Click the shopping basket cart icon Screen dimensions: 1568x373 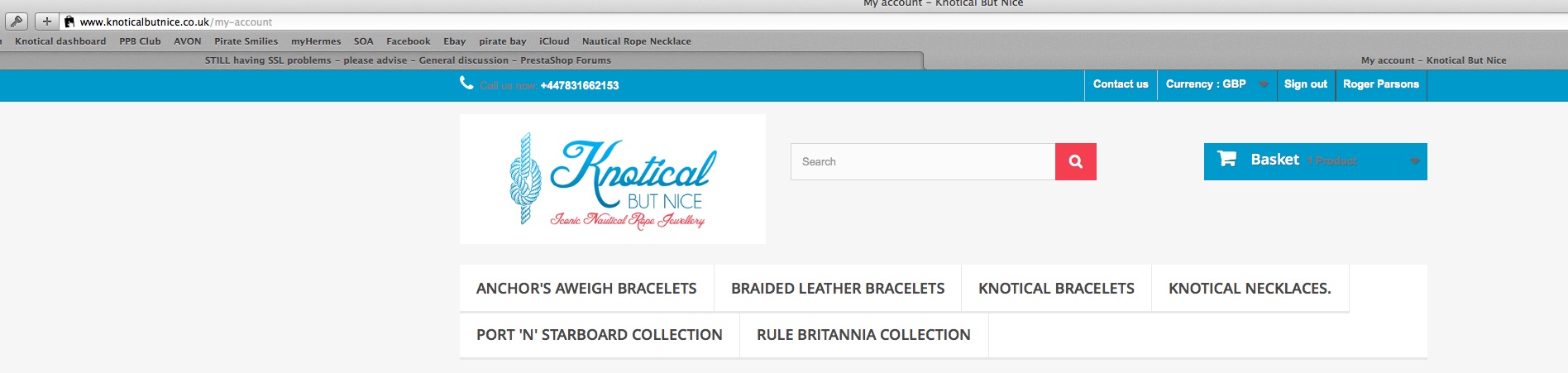pos(1227,159)
